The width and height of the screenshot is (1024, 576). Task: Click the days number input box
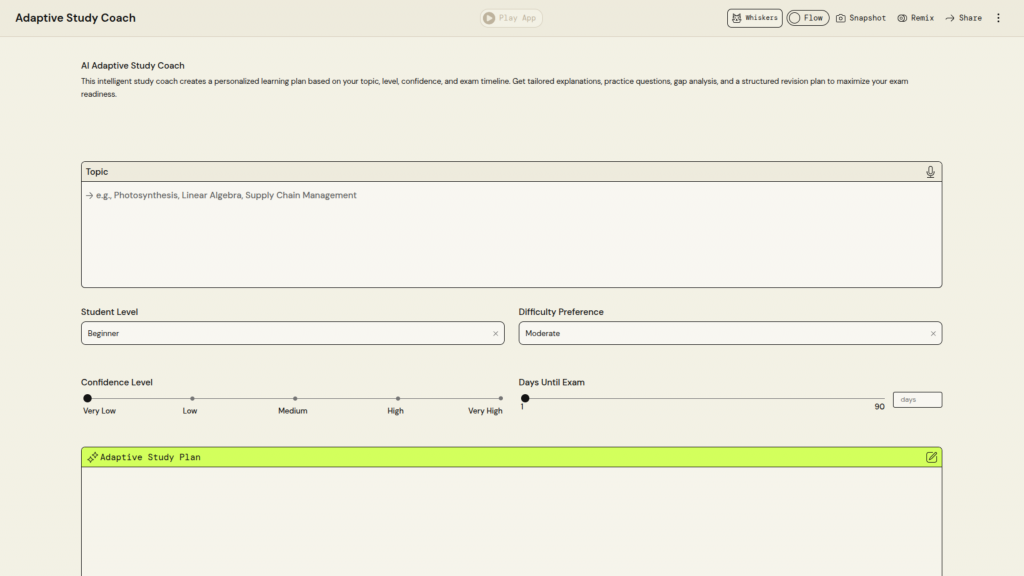(916, 400)
